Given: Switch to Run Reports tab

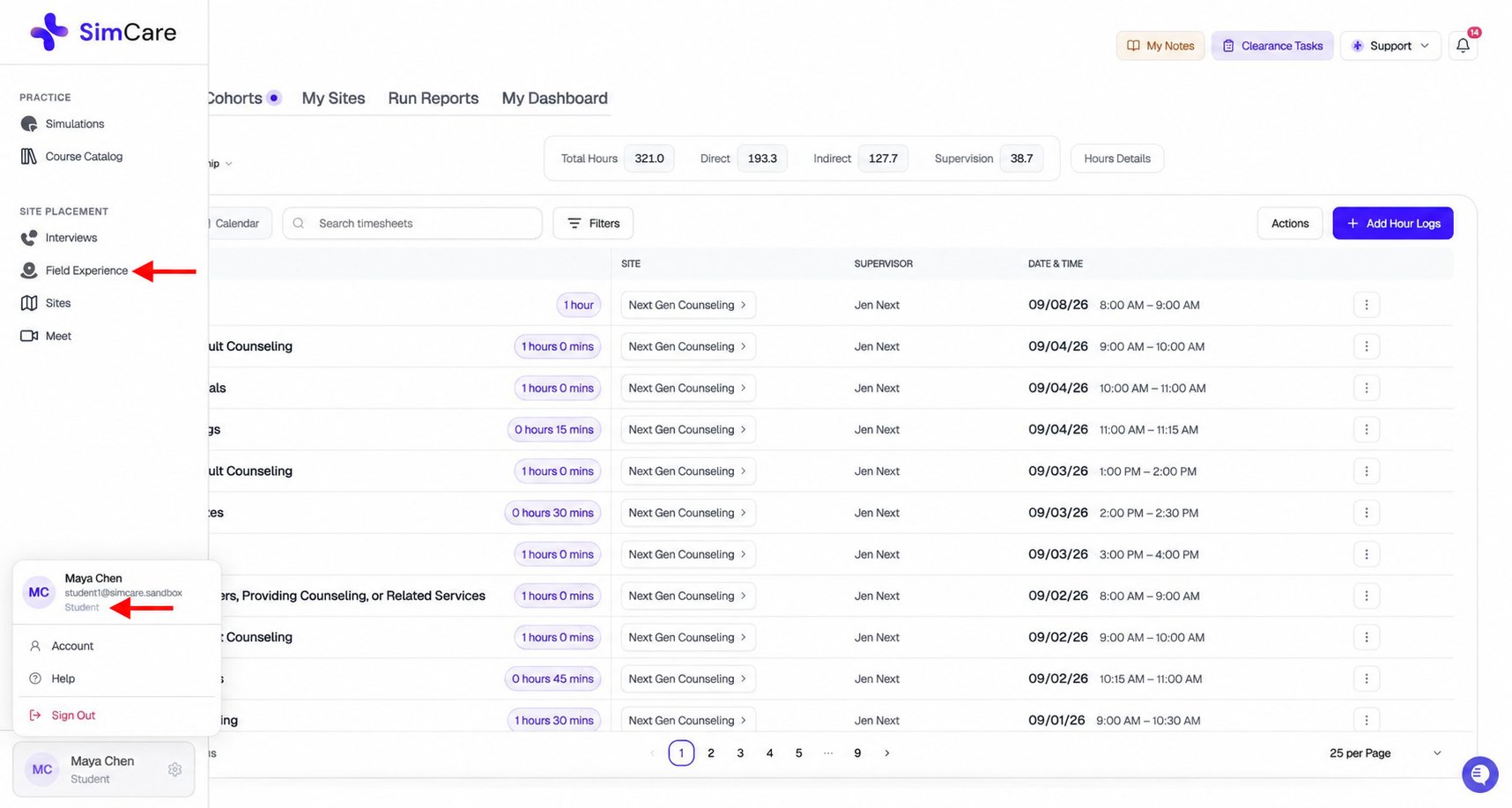Looking at the screenshot, I should pyautogui.click(x=434, y=99).
